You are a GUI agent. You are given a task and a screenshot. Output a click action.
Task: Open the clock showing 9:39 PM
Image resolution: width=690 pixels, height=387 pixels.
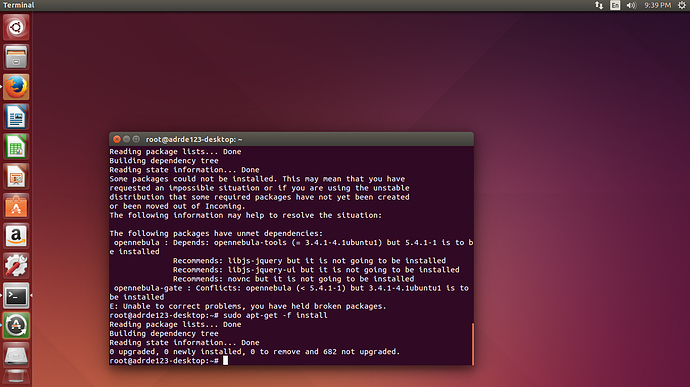657,5
